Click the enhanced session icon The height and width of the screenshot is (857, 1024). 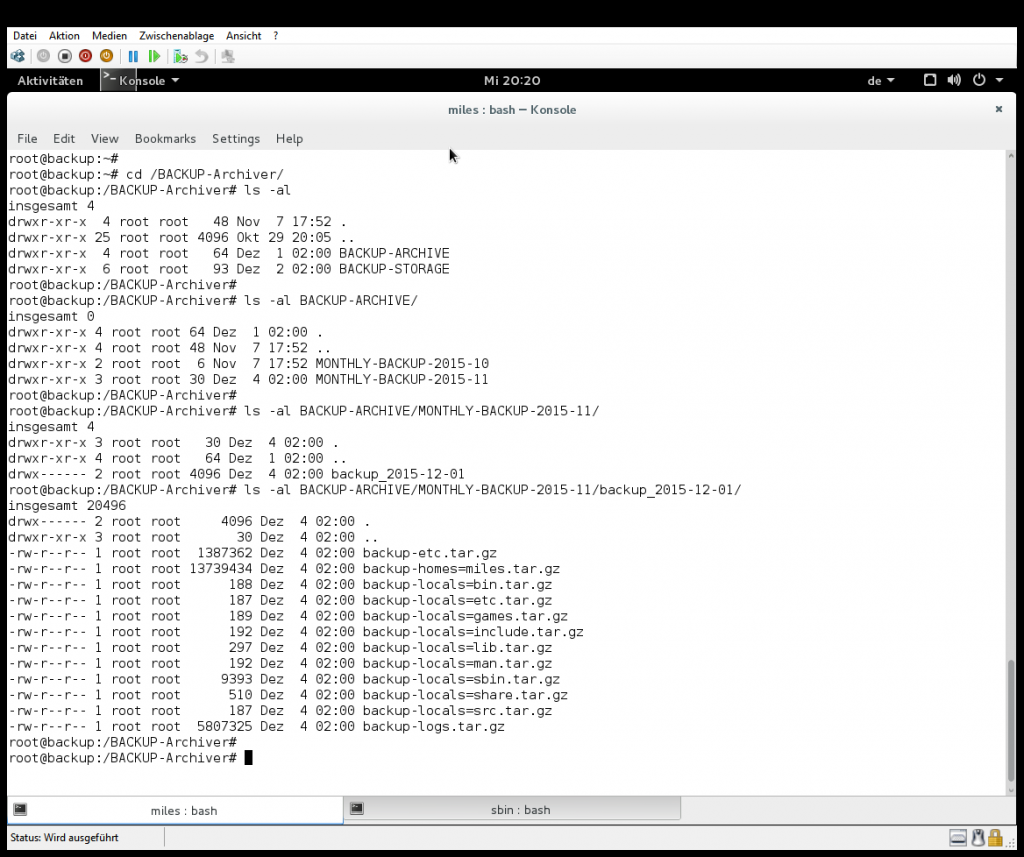[228, 56]
